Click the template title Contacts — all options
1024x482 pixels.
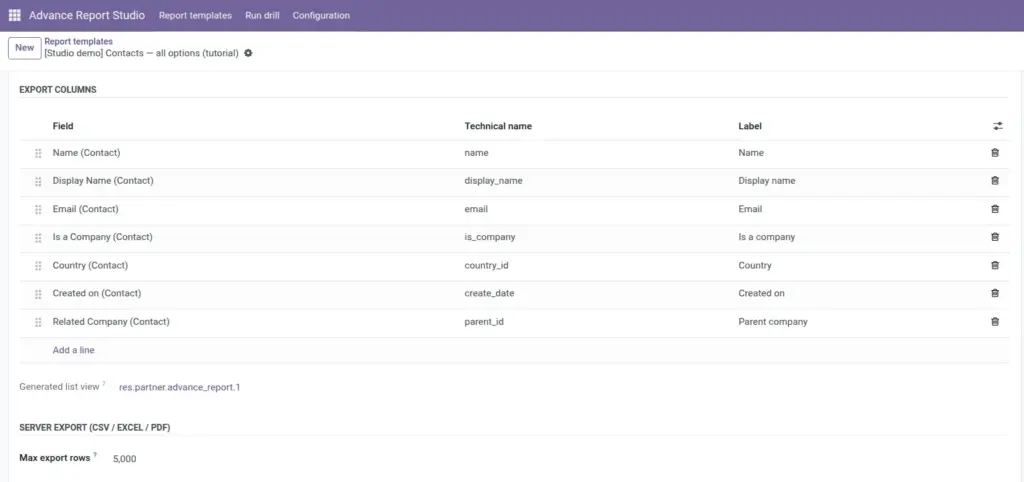(141, 53)
